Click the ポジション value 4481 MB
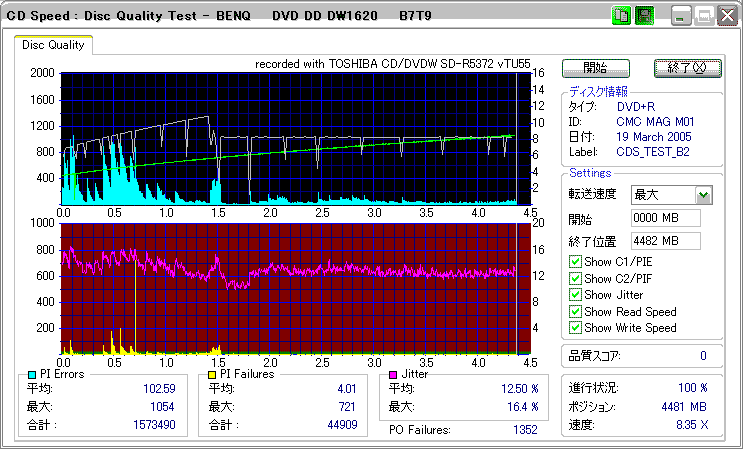Image resolution: width=743 pixels, height=449 pixels. pos(684,407)
